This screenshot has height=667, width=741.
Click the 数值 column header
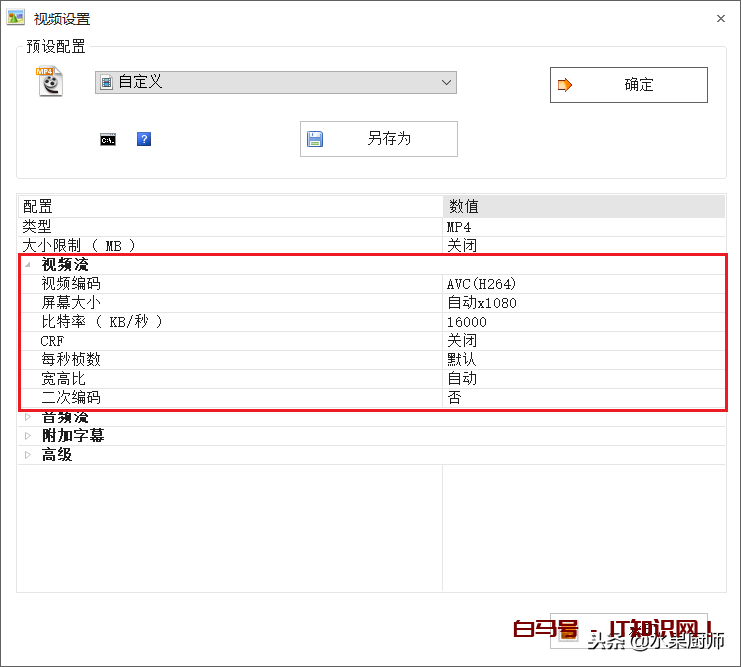584,207
